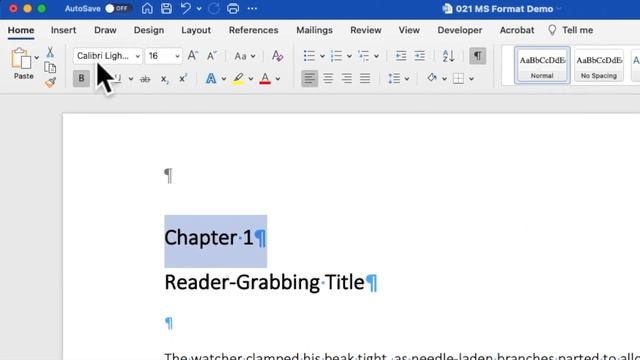Open line and paragraph spacing
Viewport: 640px width, 360px height.
(x=398, y=78)
